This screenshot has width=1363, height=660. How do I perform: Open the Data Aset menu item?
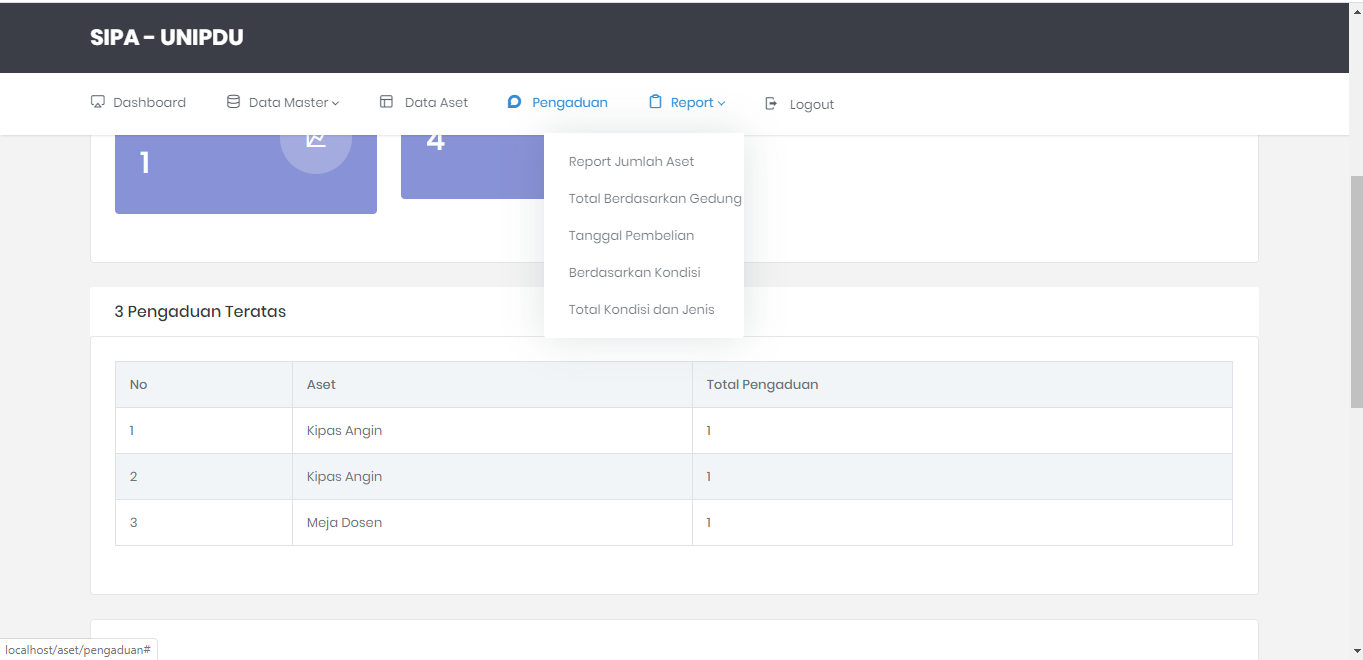(x=424, y=102)
